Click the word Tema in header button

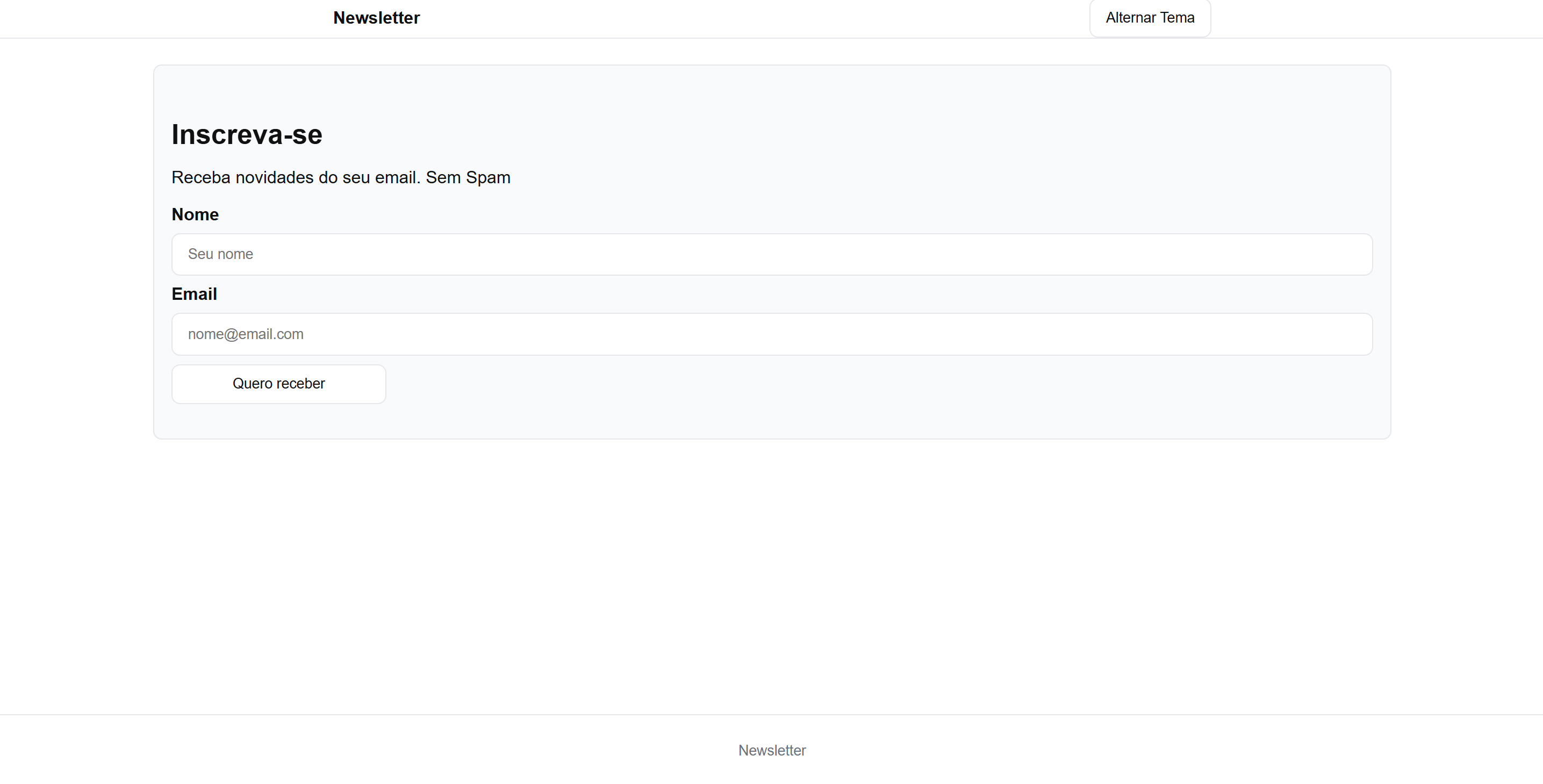[x=1177, y=18]
